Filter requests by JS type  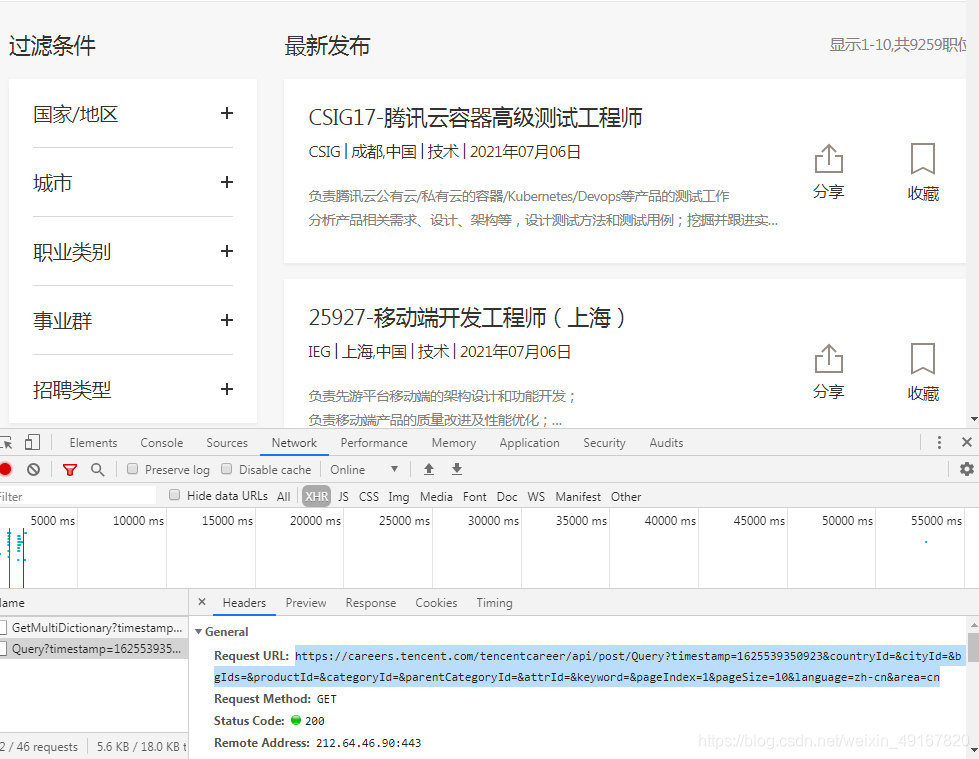(343, 497)
